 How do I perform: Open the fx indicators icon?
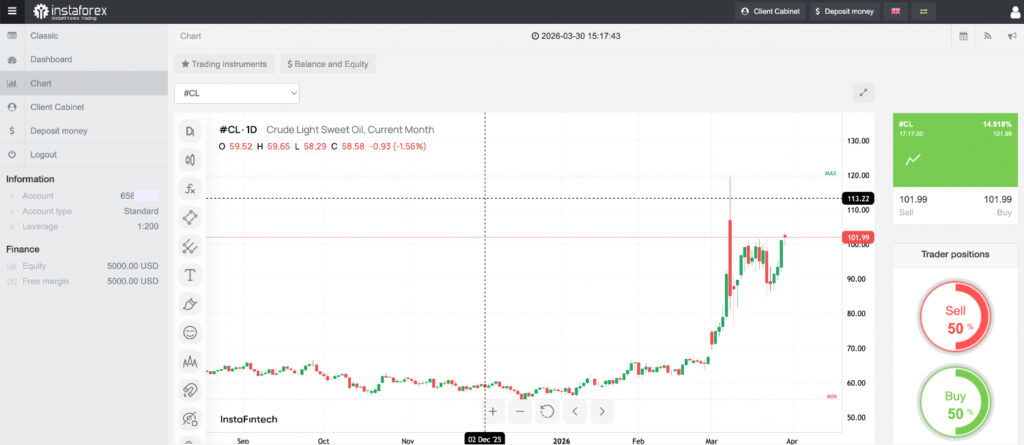190,189
